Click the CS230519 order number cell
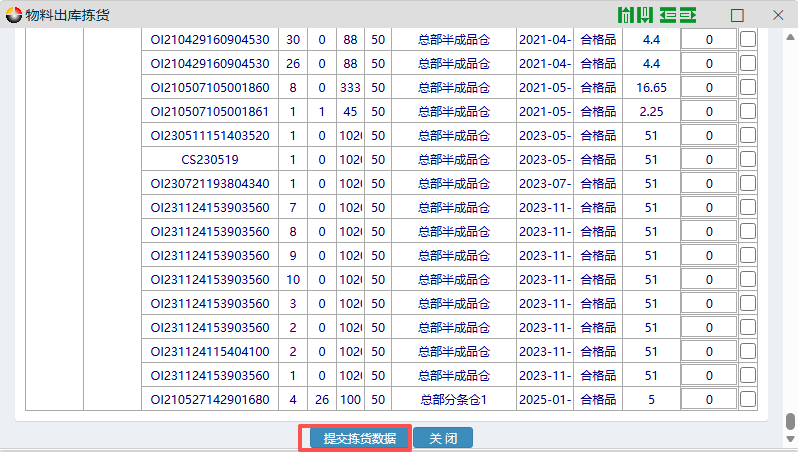The image size is (798, 452). tap(210, 160)
